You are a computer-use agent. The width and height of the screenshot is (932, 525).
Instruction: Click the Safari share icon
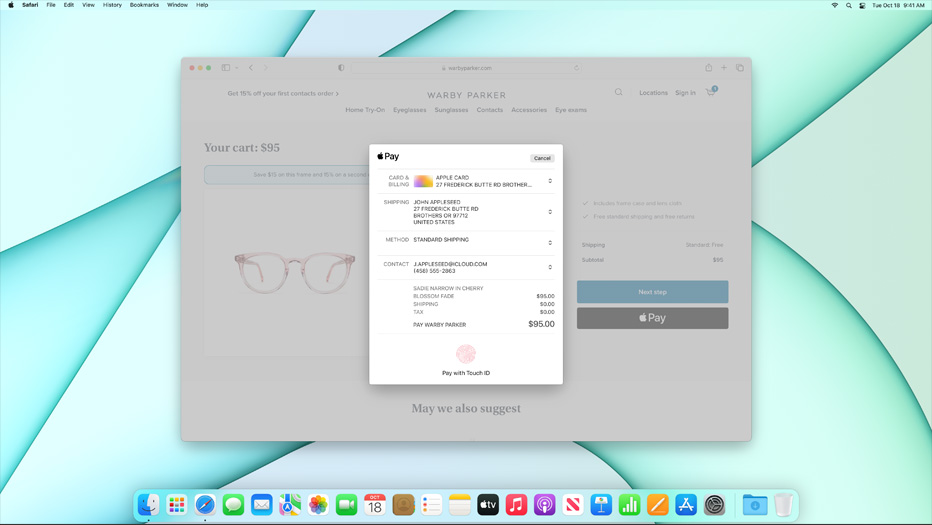click(709, 67)
